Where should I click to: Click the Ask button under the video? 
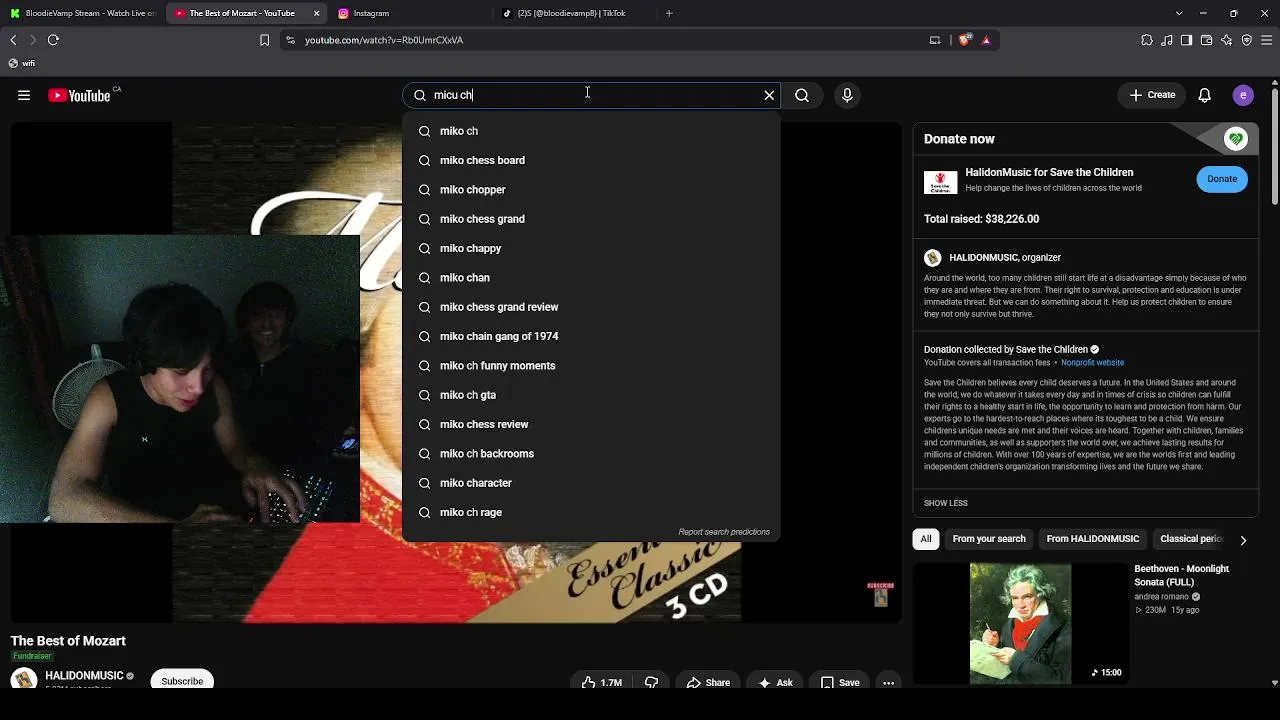775,683
